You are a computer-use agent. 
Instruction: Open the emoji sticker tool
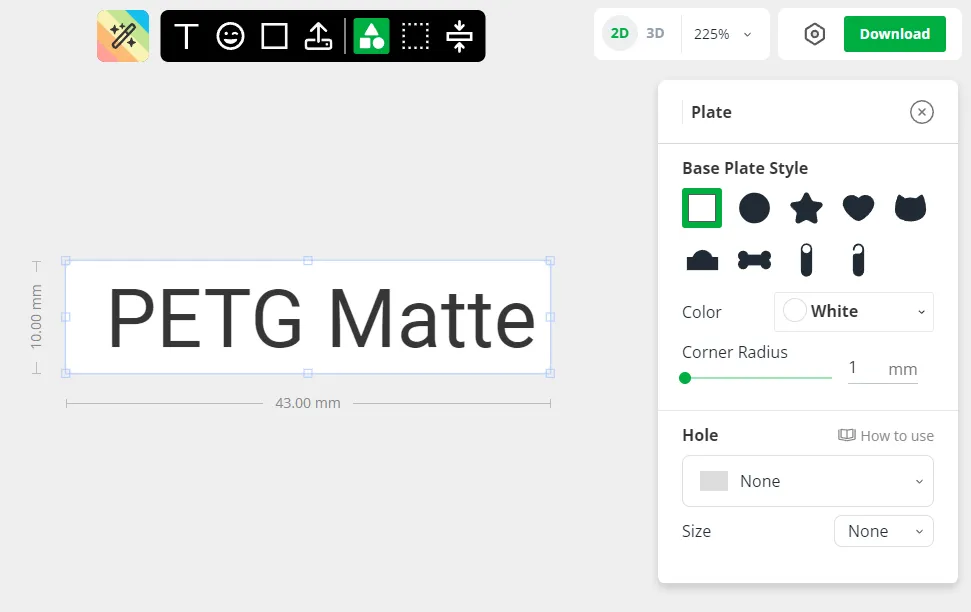click(x=230, y=37)
